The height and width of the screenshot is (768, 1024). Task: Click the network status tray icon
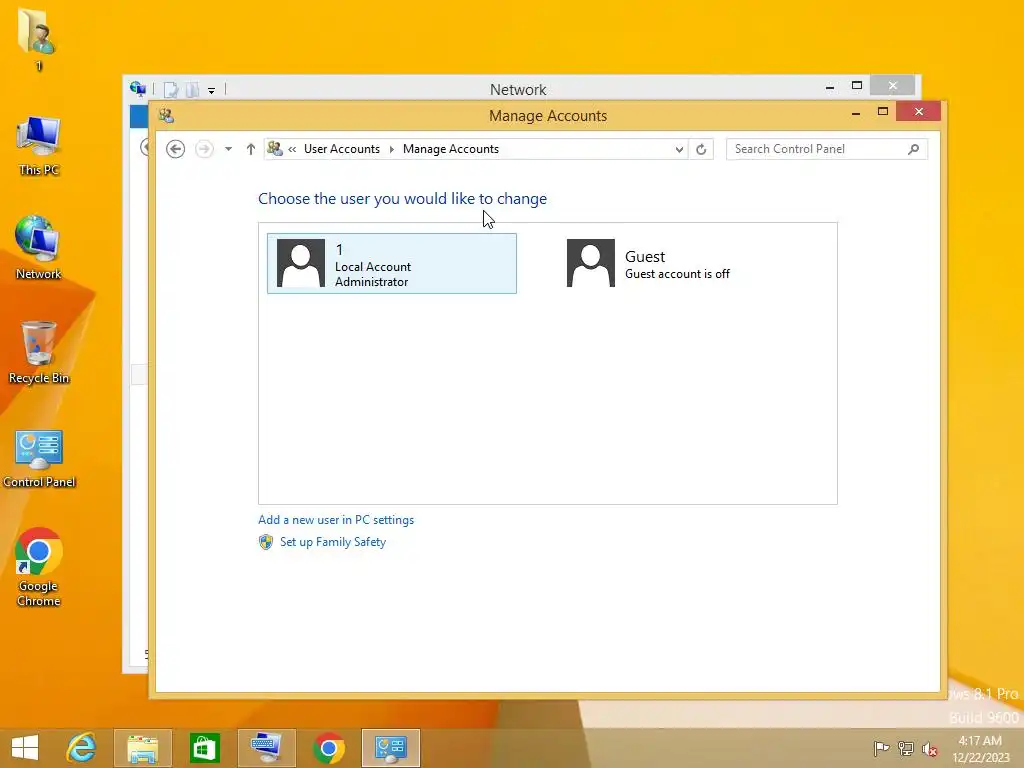tap(906, 748)
